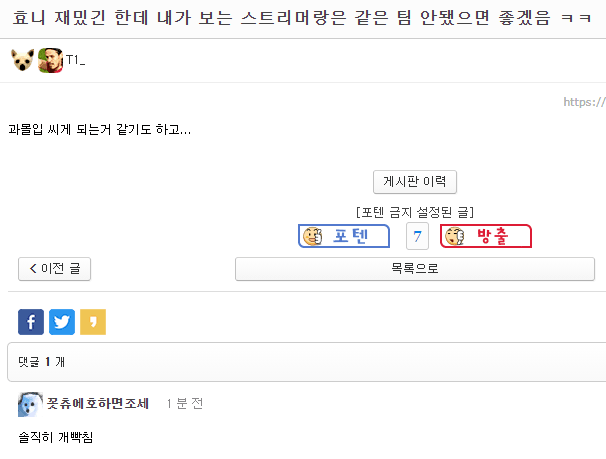
Task: Open 게시판 이력 board history
Action: coord(415,182)
